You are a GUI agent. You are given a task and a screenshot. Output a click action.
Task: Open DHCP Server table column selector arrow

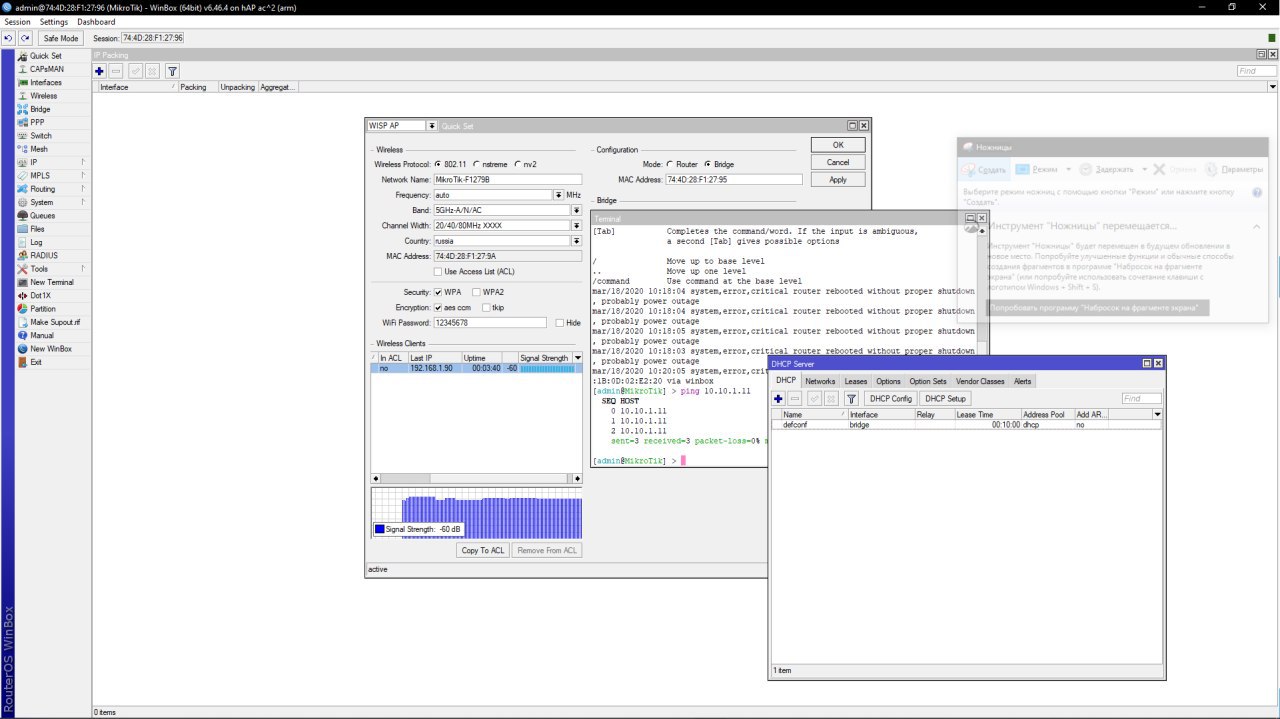1157,414
